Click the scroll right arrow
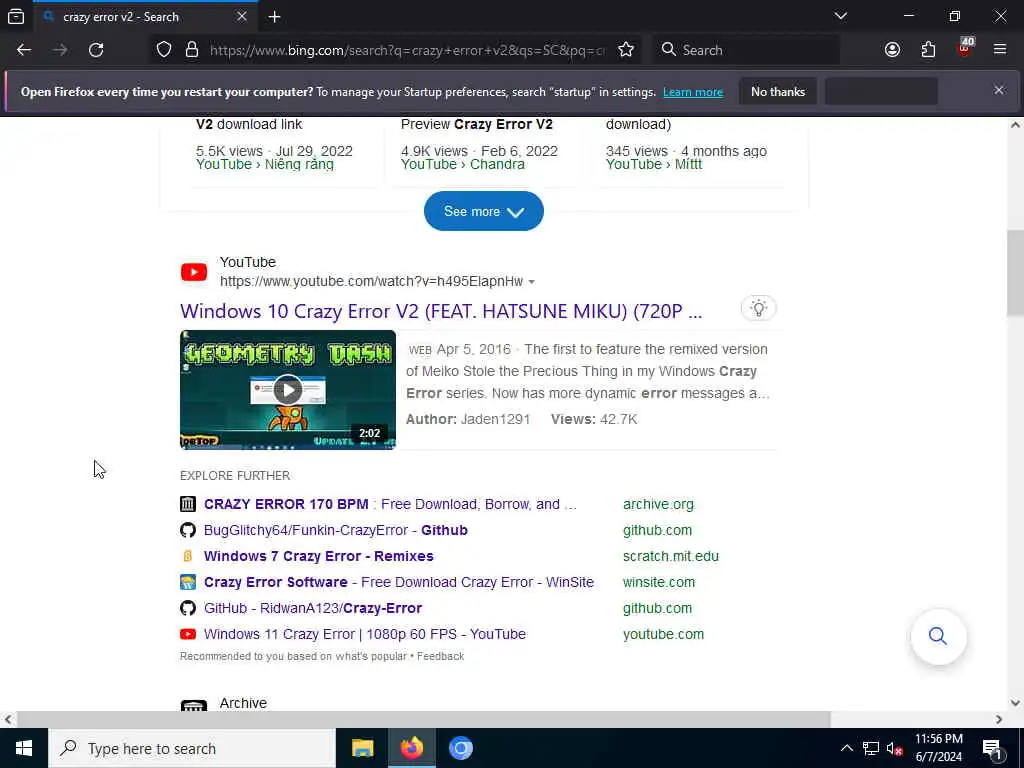Image resolution: width=1024 pixels, height=768 pixels. [999, 719]
